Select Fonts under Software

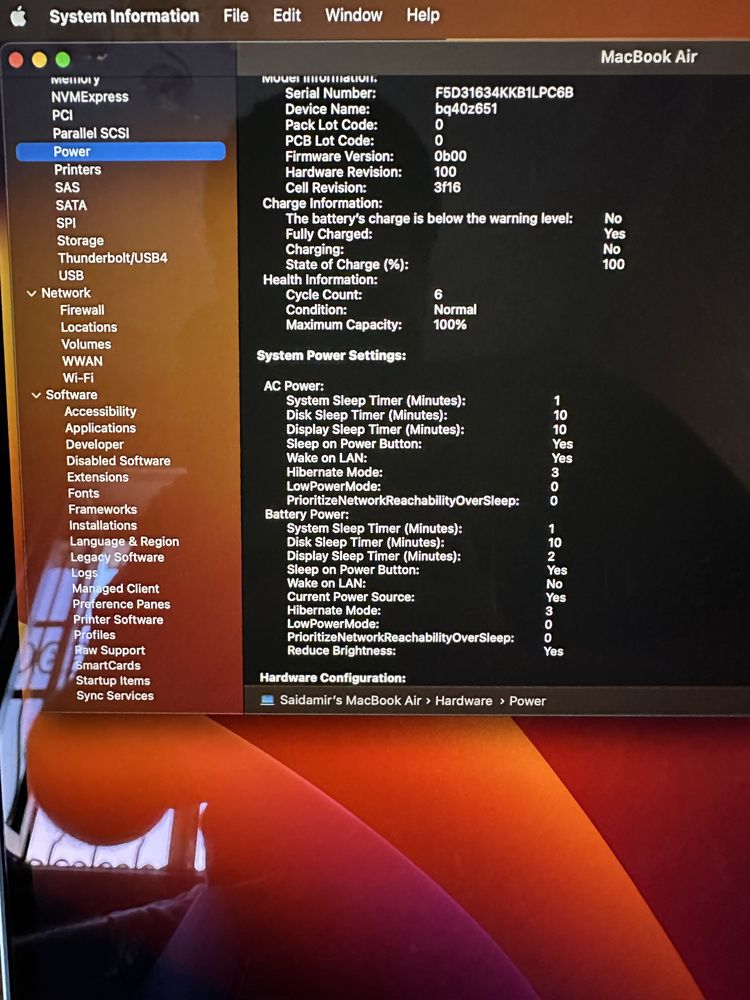point(84,494)
